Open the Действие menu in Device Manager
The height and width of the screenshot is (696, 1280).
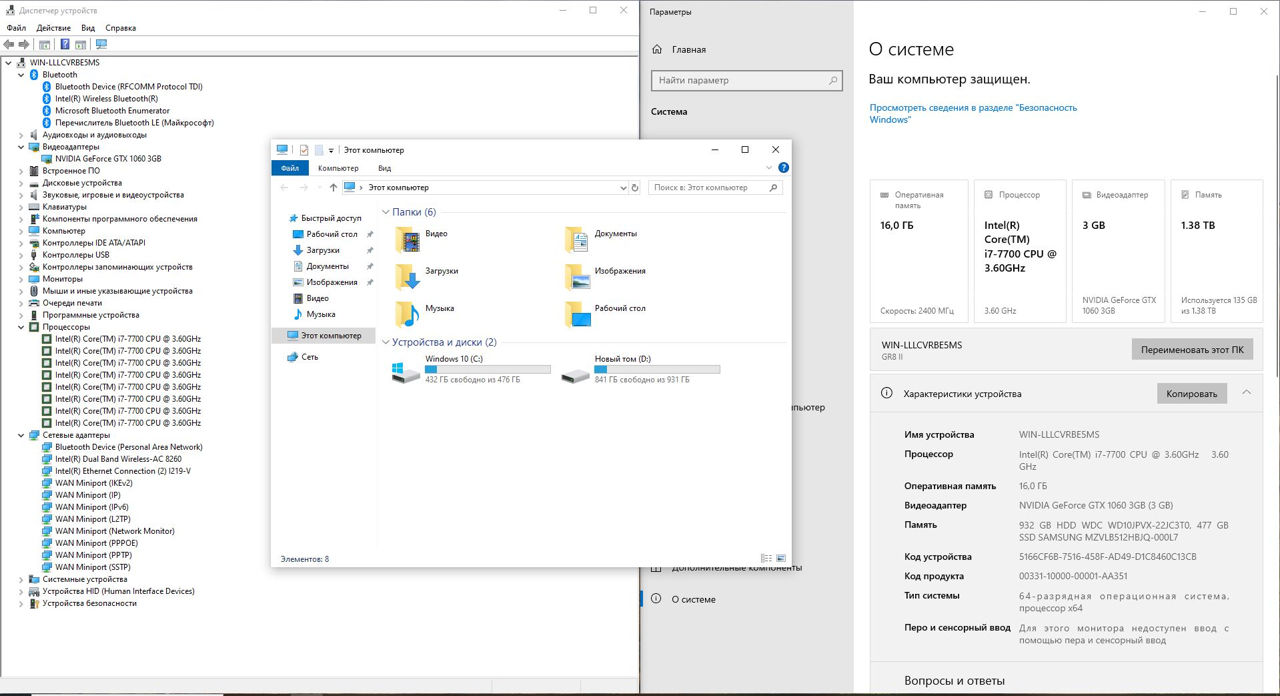pos(54,28)
